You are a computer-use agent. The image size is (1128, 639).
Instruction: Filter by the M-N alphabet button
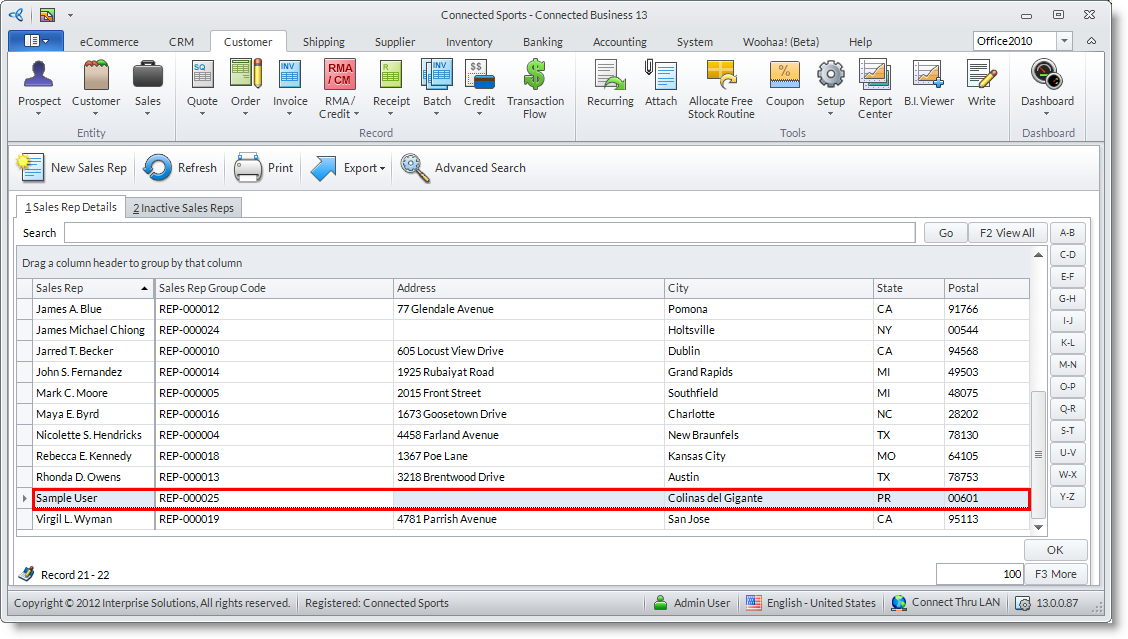pos(1068,365)
